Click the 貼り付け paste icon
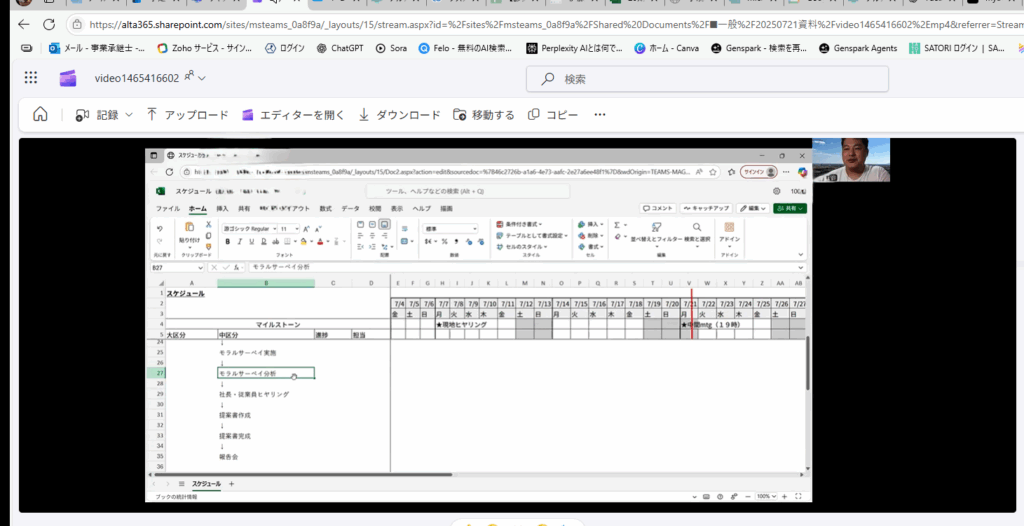Screen dimensions: 1024x526 point(190,227)
